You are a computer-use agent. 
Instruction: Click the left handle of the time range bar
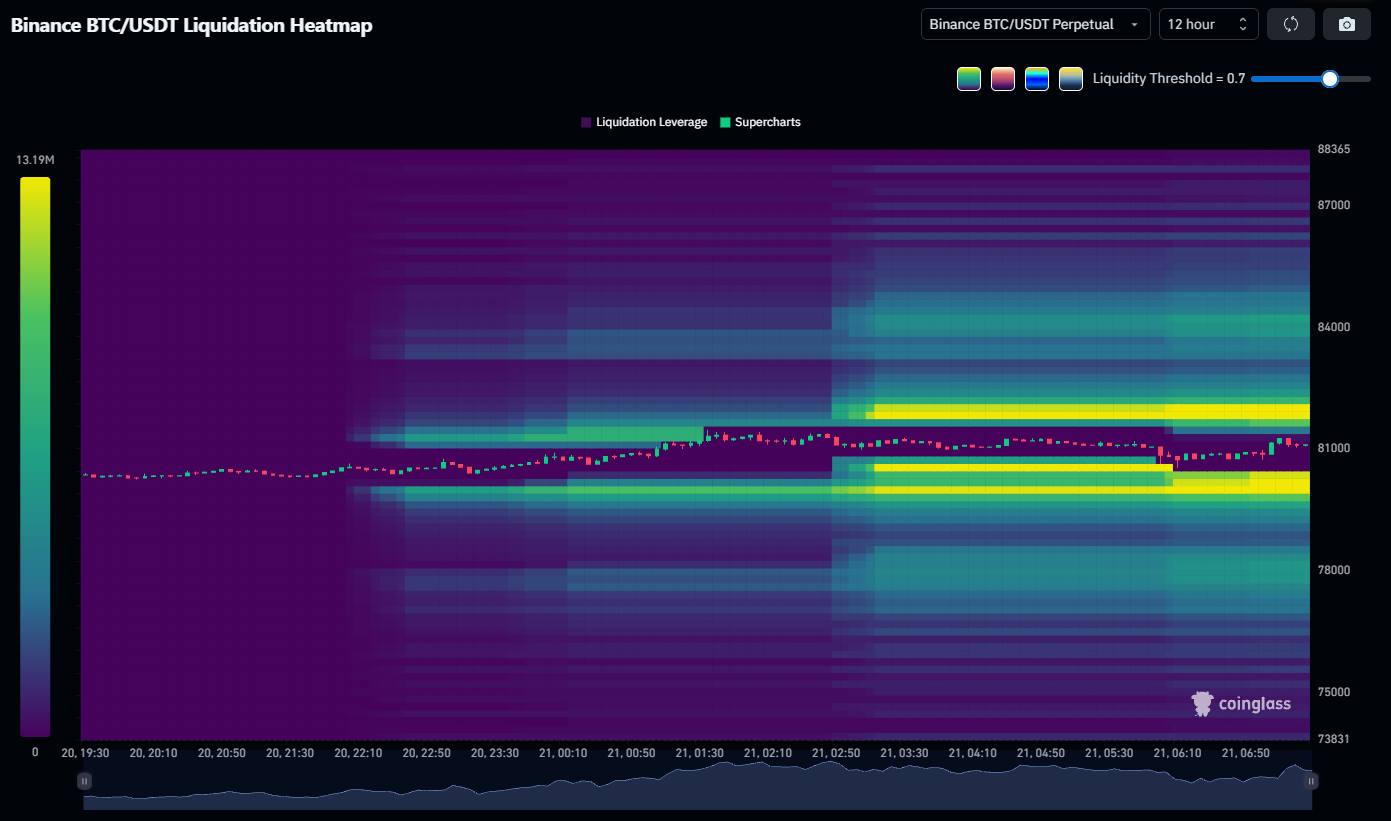pyautogui.click(x=85, y=780)
